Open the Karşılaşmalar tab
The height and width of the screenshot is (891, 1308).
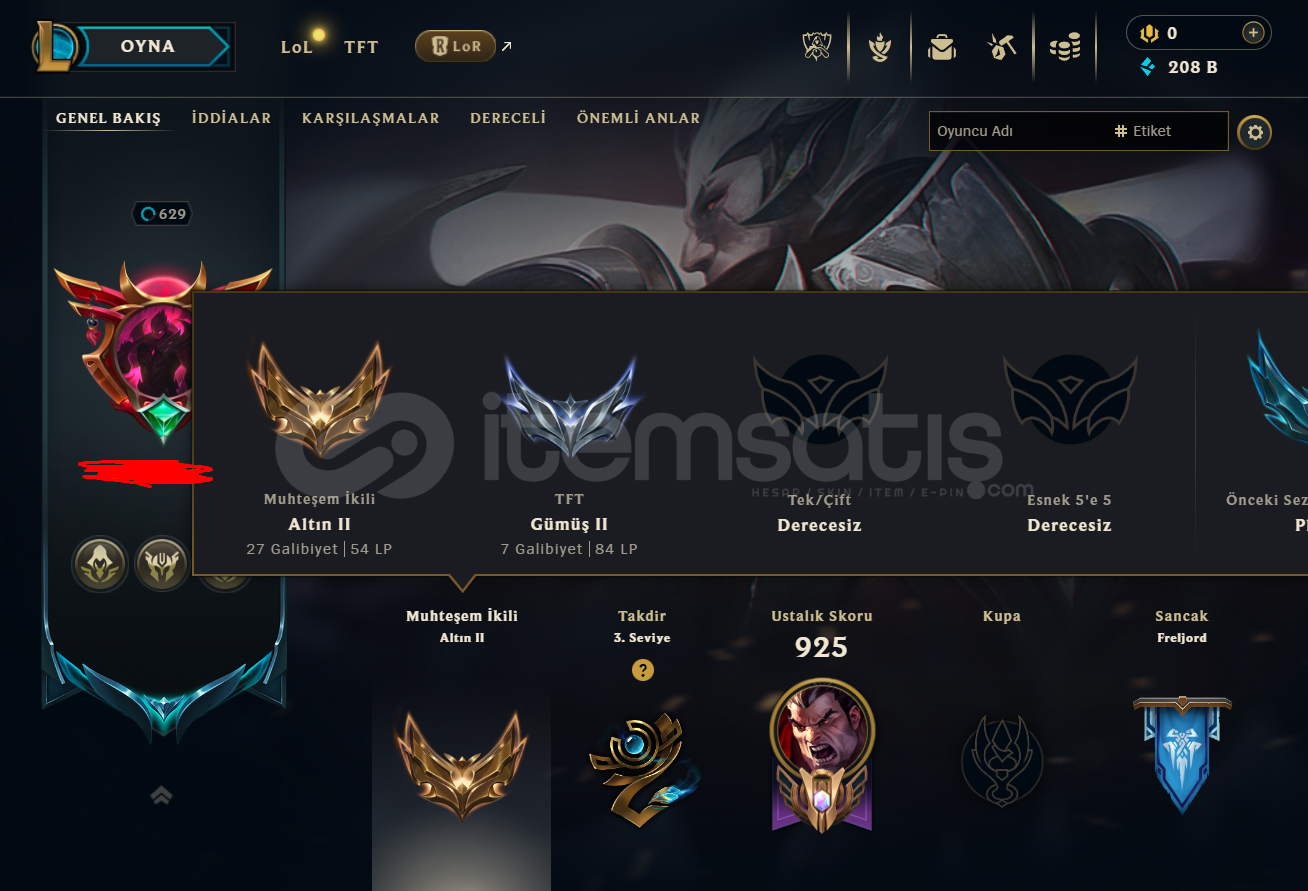371,118
